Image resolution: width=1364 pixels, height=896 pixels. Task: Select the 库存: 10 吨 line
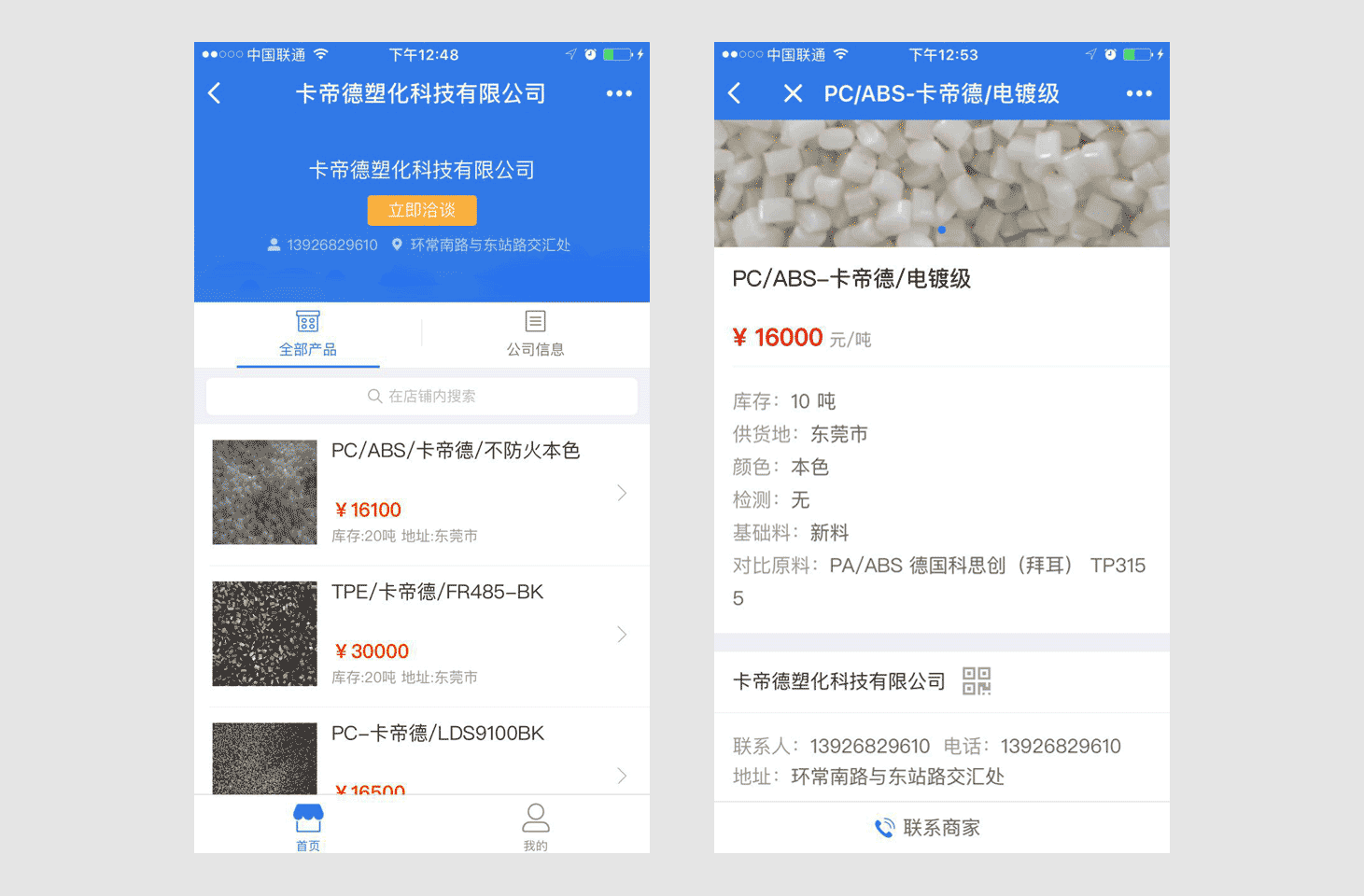coord(784,401)
